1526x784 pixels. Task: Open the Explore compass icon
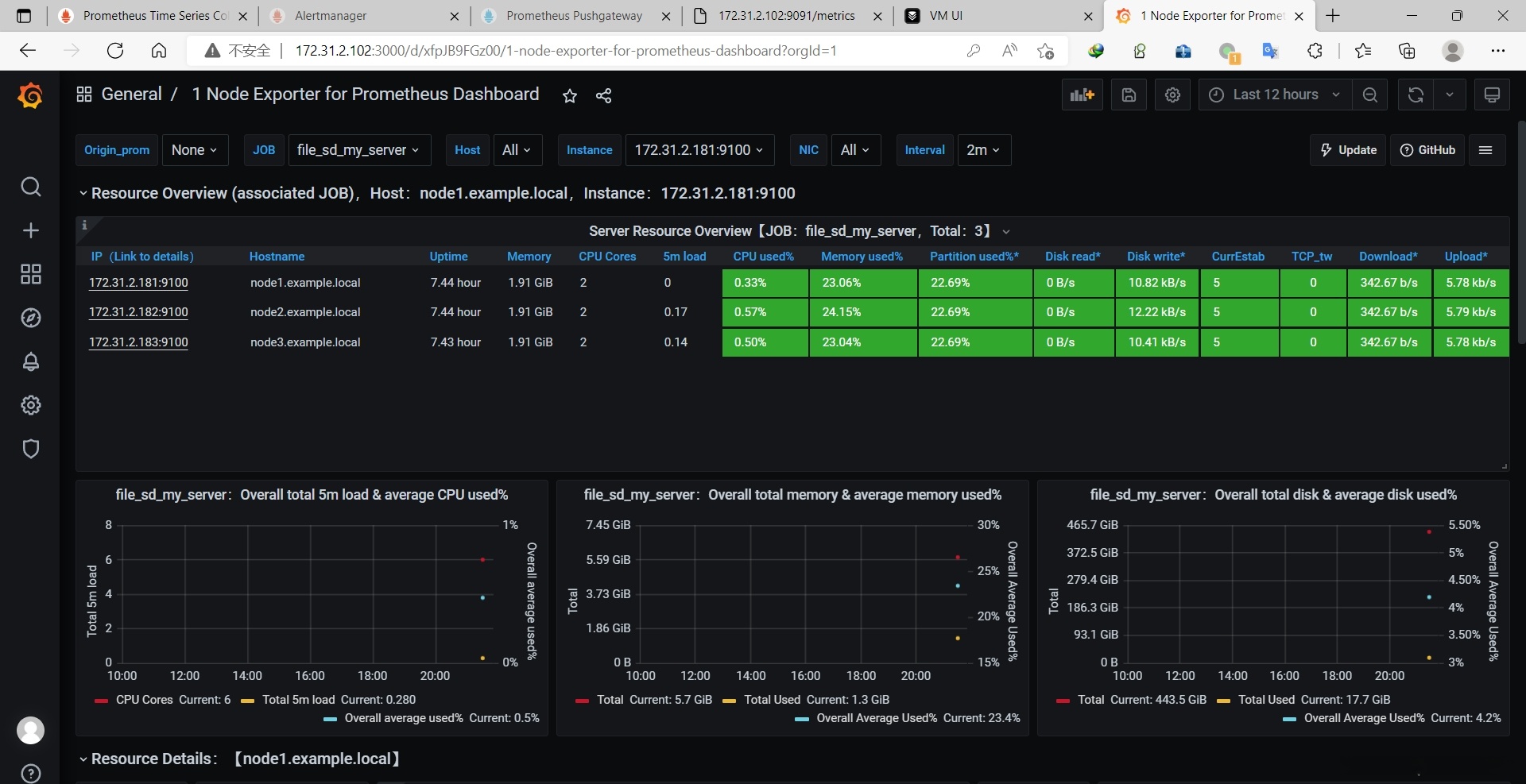(x=31, y=319)
